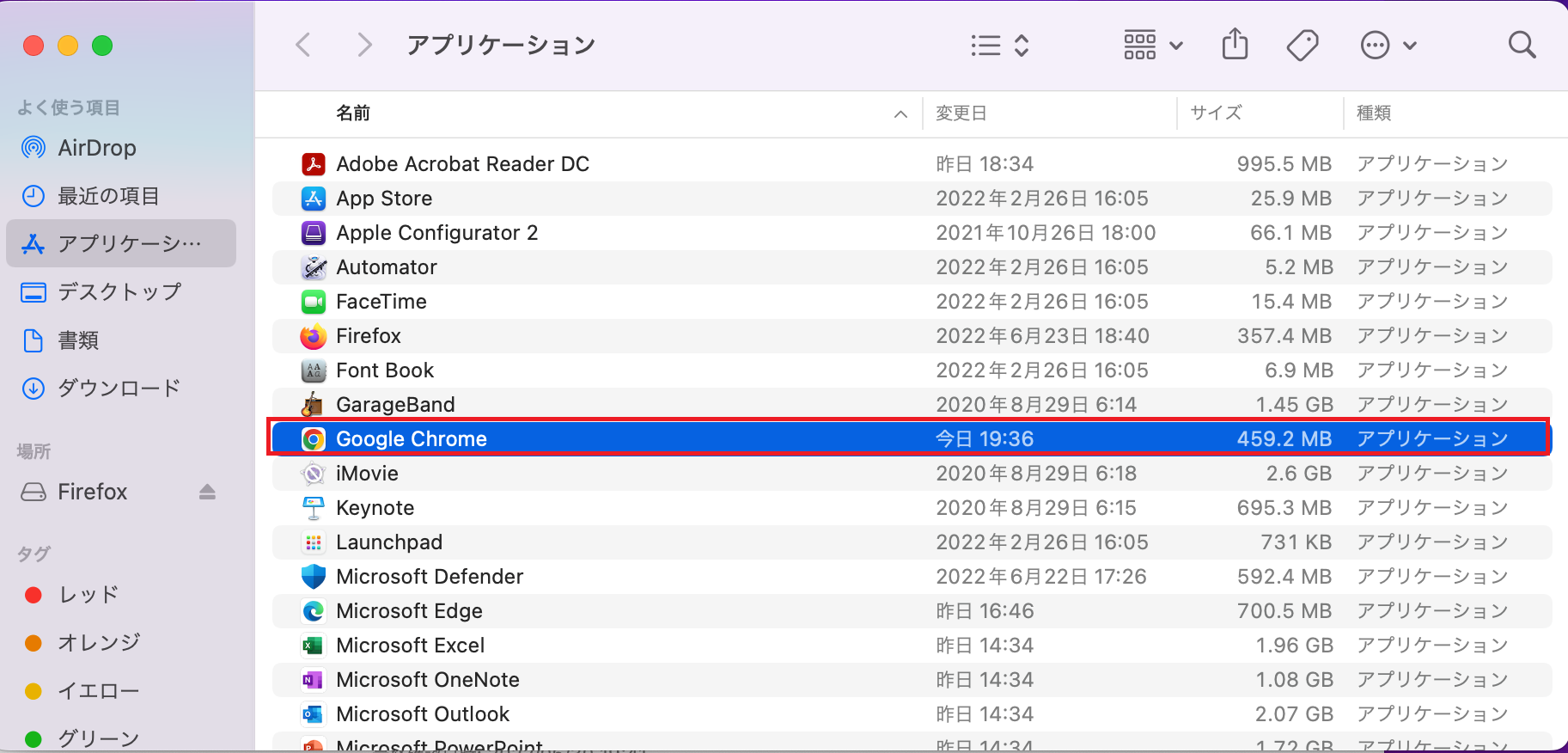Click the "GarageBand" file name

(395, 405)
